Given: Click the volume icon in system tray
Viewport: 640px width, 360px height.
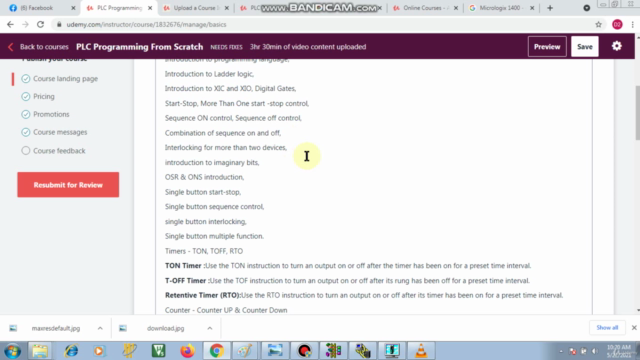Looking at the screenshot, I should (594, 351).
